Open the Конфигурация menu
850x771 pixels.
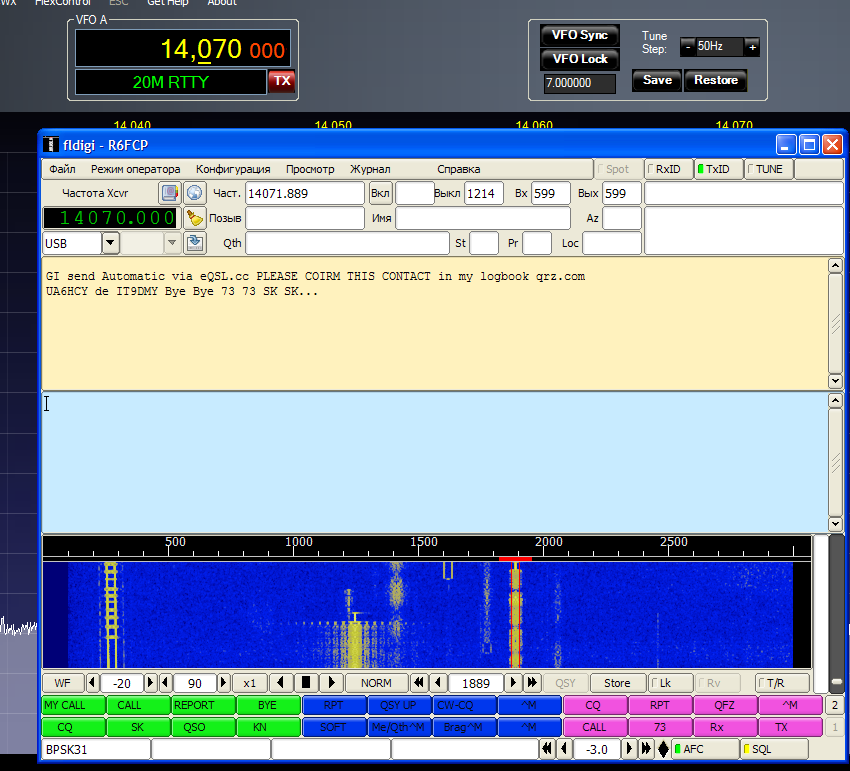[x=233, y=169]
